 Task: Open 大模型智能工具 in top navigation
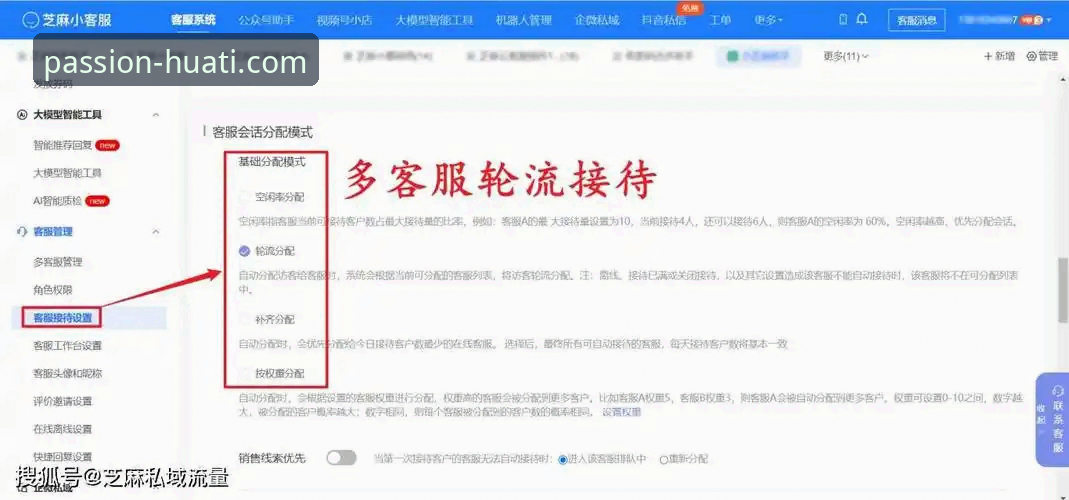[434, 20]
